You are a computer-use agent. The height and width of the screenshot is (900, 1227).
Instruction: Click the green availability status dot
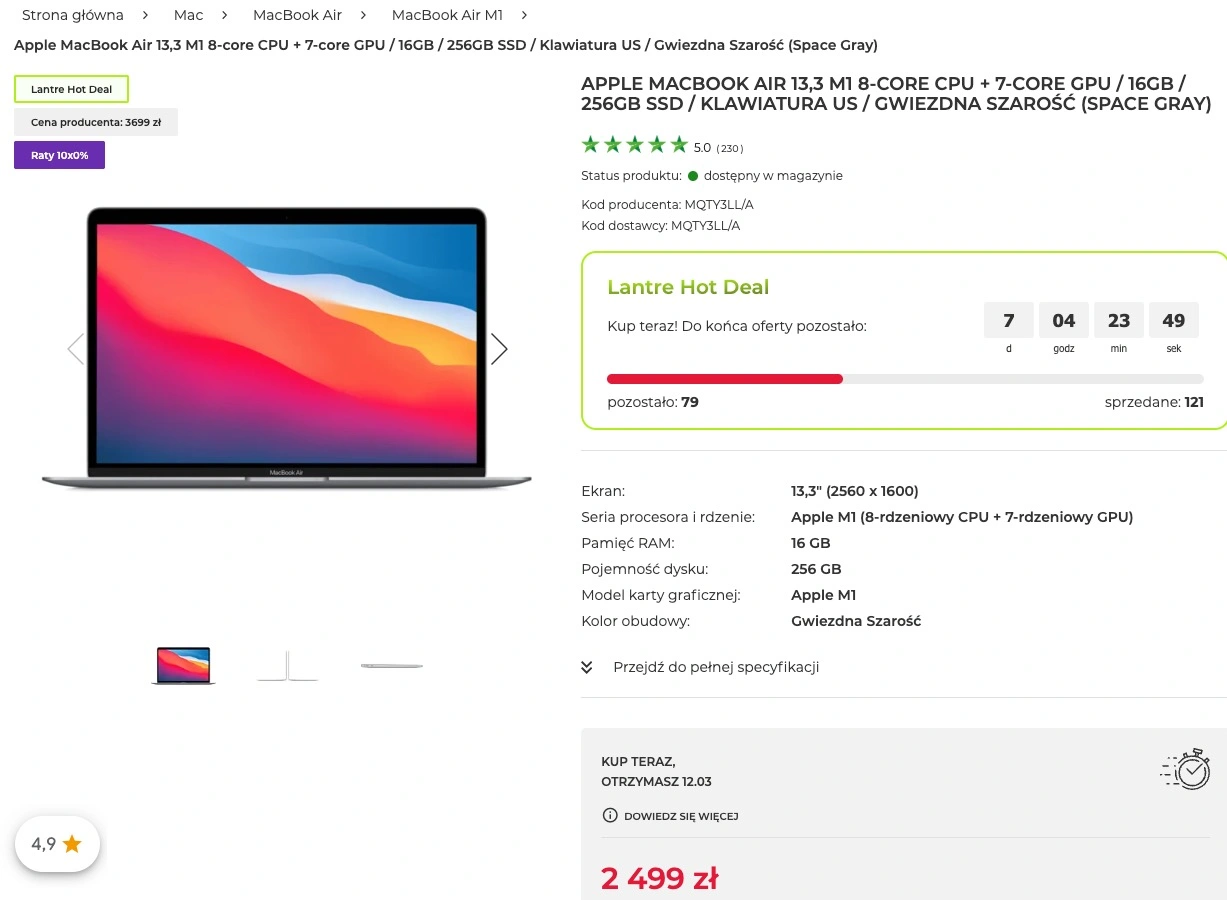point(693,176)
